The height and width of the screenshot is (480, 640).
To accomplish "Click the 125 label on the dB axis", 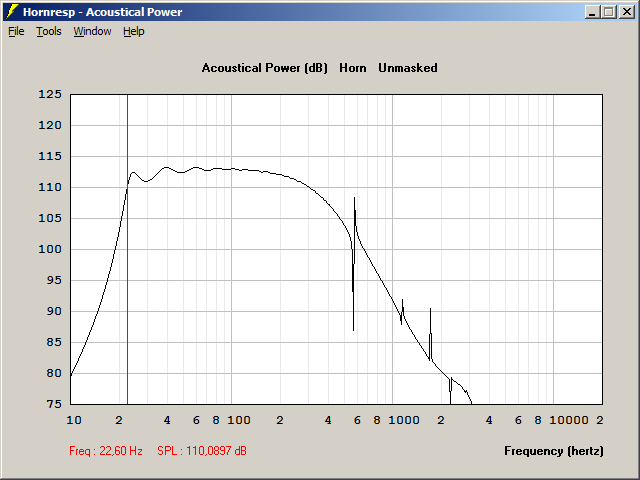I will pyautogui.click(x=51, y=95).
